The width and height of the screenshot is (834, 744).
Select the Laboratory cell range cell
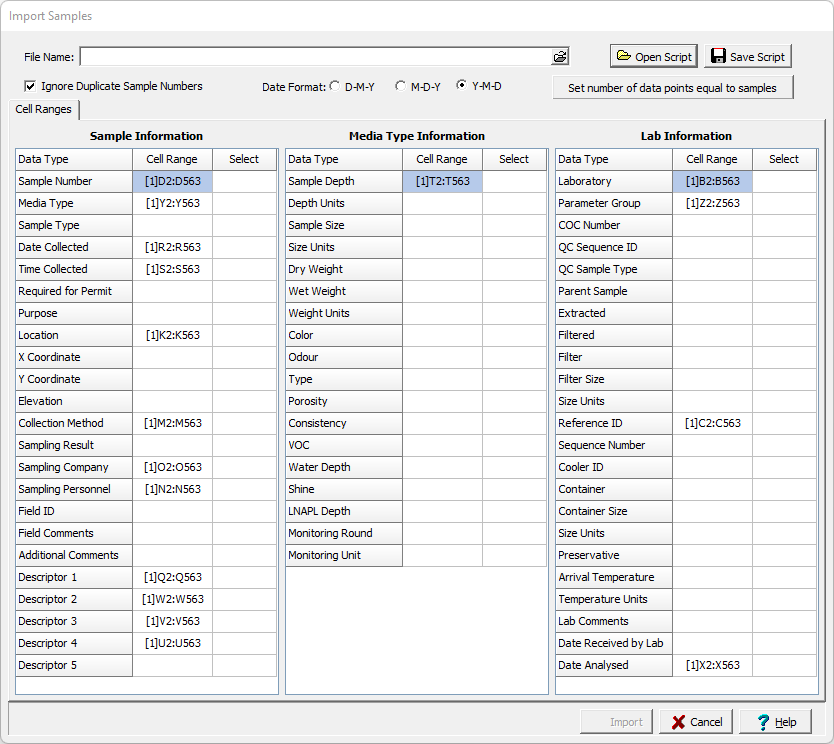pyautogui.click(x=712, y=181)
